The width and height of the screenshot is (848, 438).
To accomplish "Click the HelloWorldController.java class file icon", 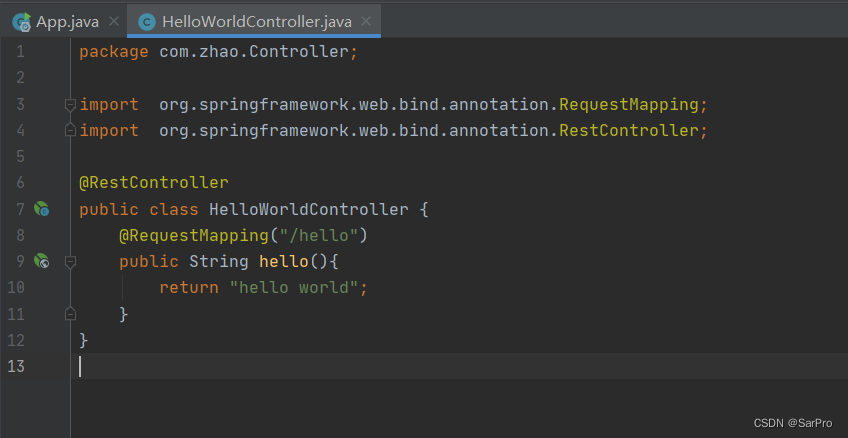I will (147, 22).
